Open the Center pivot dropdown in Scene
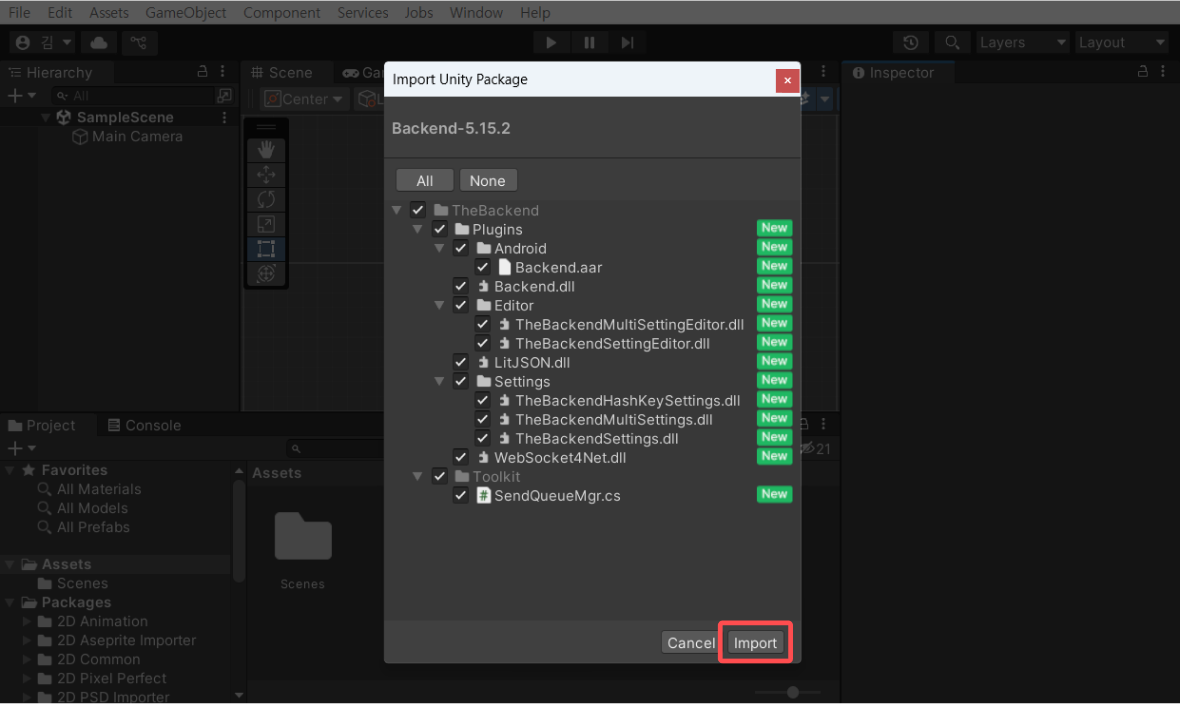The height and width of the screenshot is (704, 1180). click(x=304, y=99)
